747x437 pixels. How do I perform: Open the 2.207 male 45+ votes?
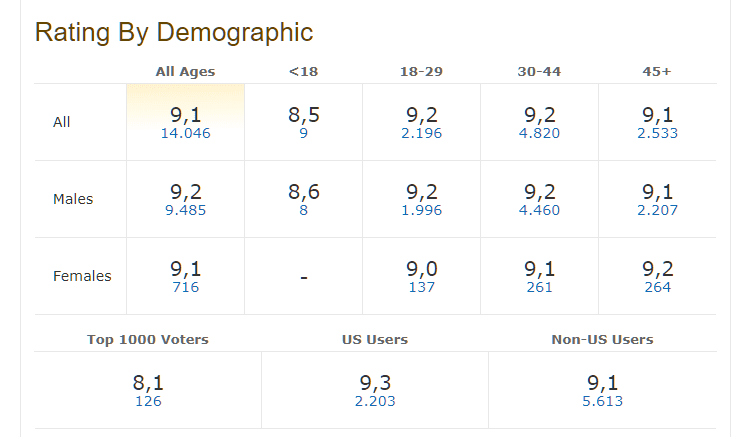tap(657, 210)
